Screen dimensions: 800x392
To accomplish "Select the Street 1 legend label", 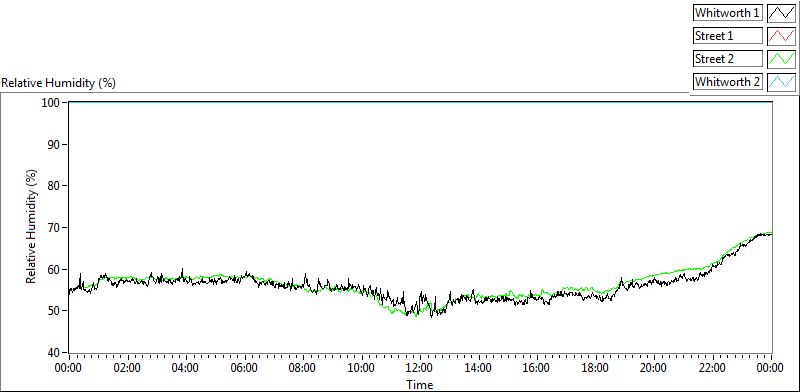I will tap(728, 36).
